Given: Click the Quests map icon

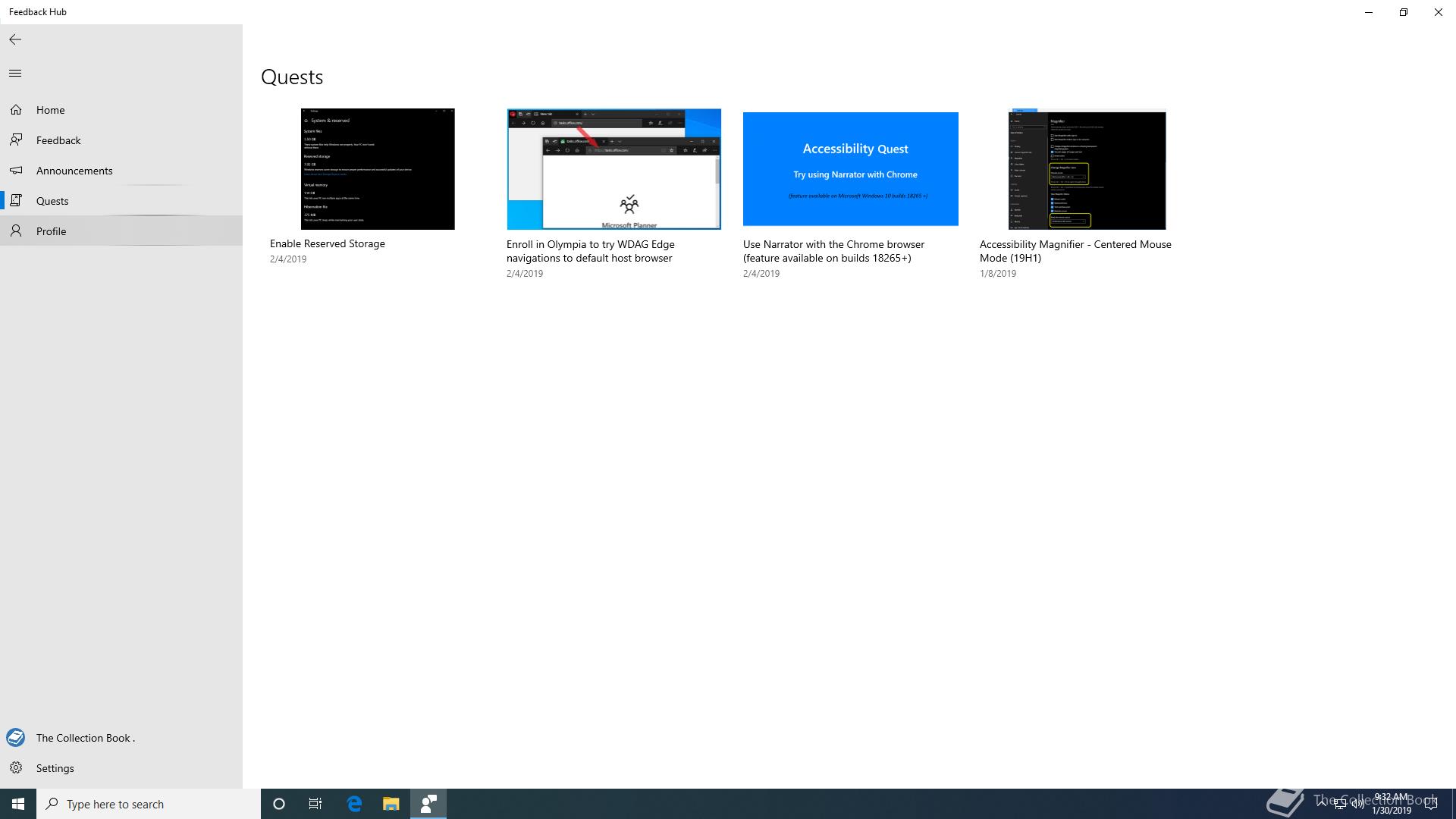Looking at the screenshot, I should 16,201.
